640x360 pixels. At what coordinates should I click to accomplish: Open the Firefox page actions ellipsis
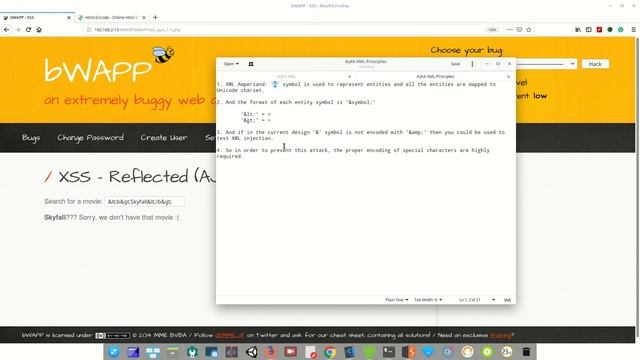pos(510,29)
